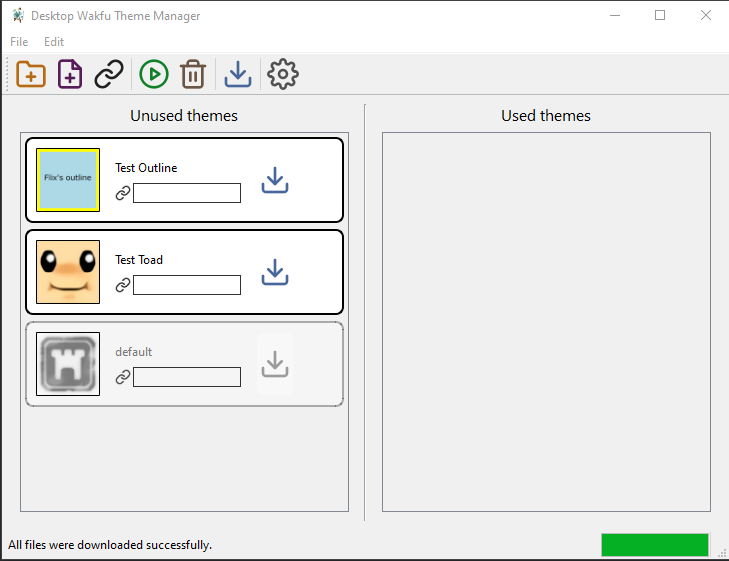Click the trash can delete icon
Screen dimensions: 729x561
pyautogui.click(x=192, y=74)
